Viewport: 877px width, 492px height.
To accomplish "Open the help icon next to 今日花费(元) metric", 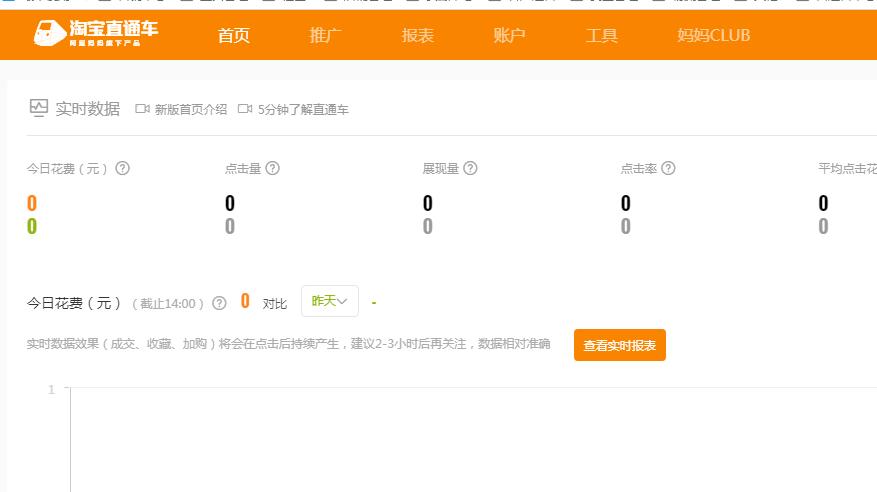I will (123, 168).
